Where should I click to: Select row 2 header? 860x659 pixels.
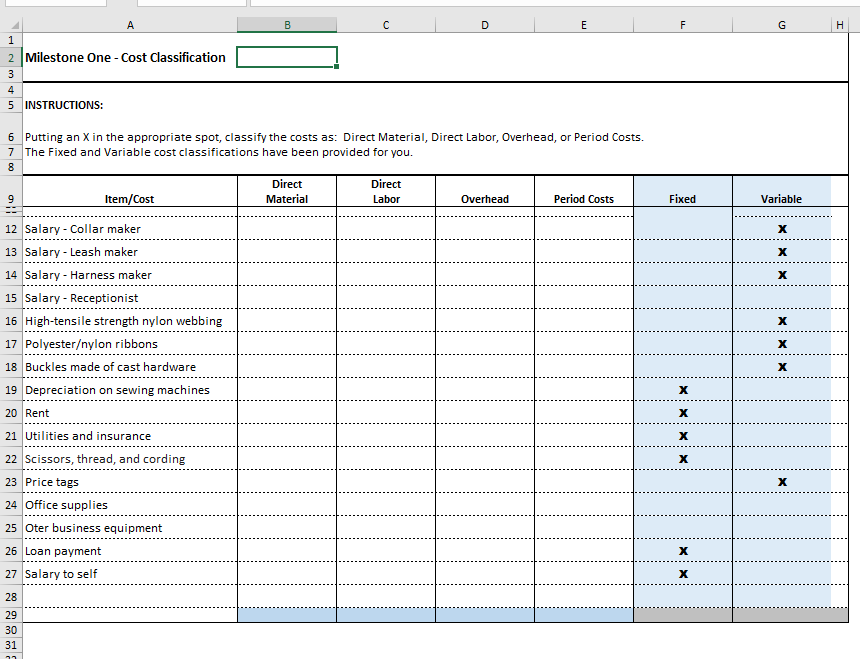click(x=11, y=58)
